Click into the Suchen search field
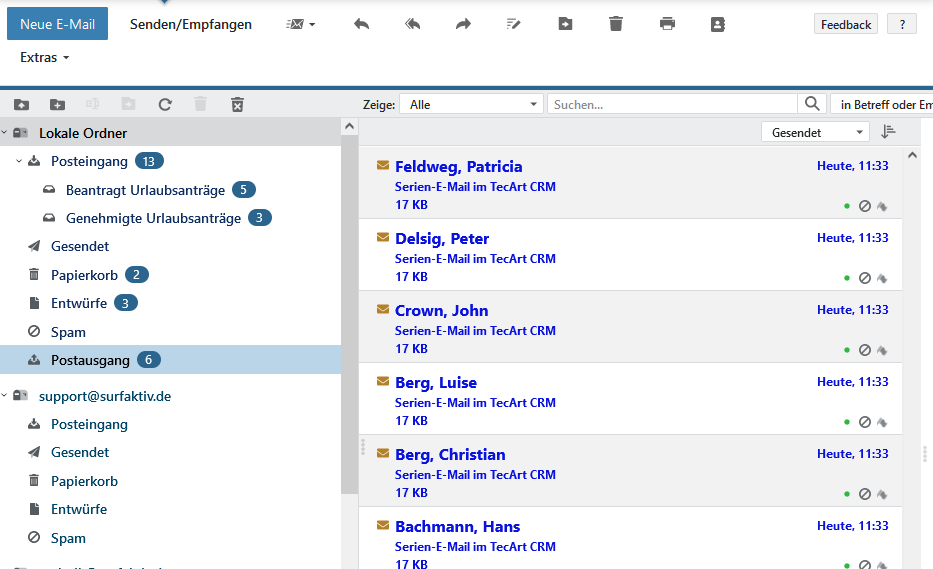Image resolution: width=933 pixels, height=569 pixels. point(672,104)
